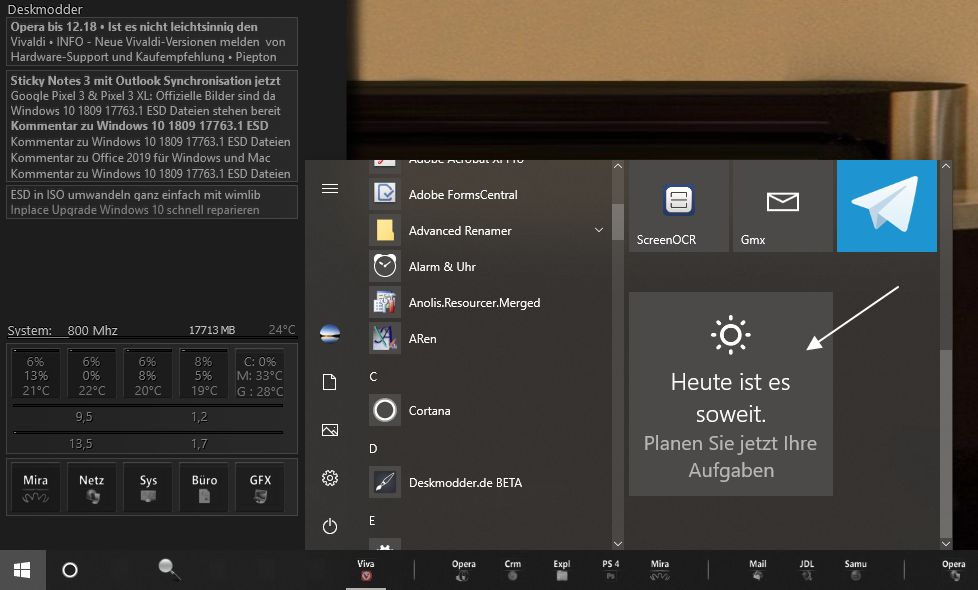Open 'Opera bis 12.18' feed entry
978x590 pixels.
tap(134, 27)
